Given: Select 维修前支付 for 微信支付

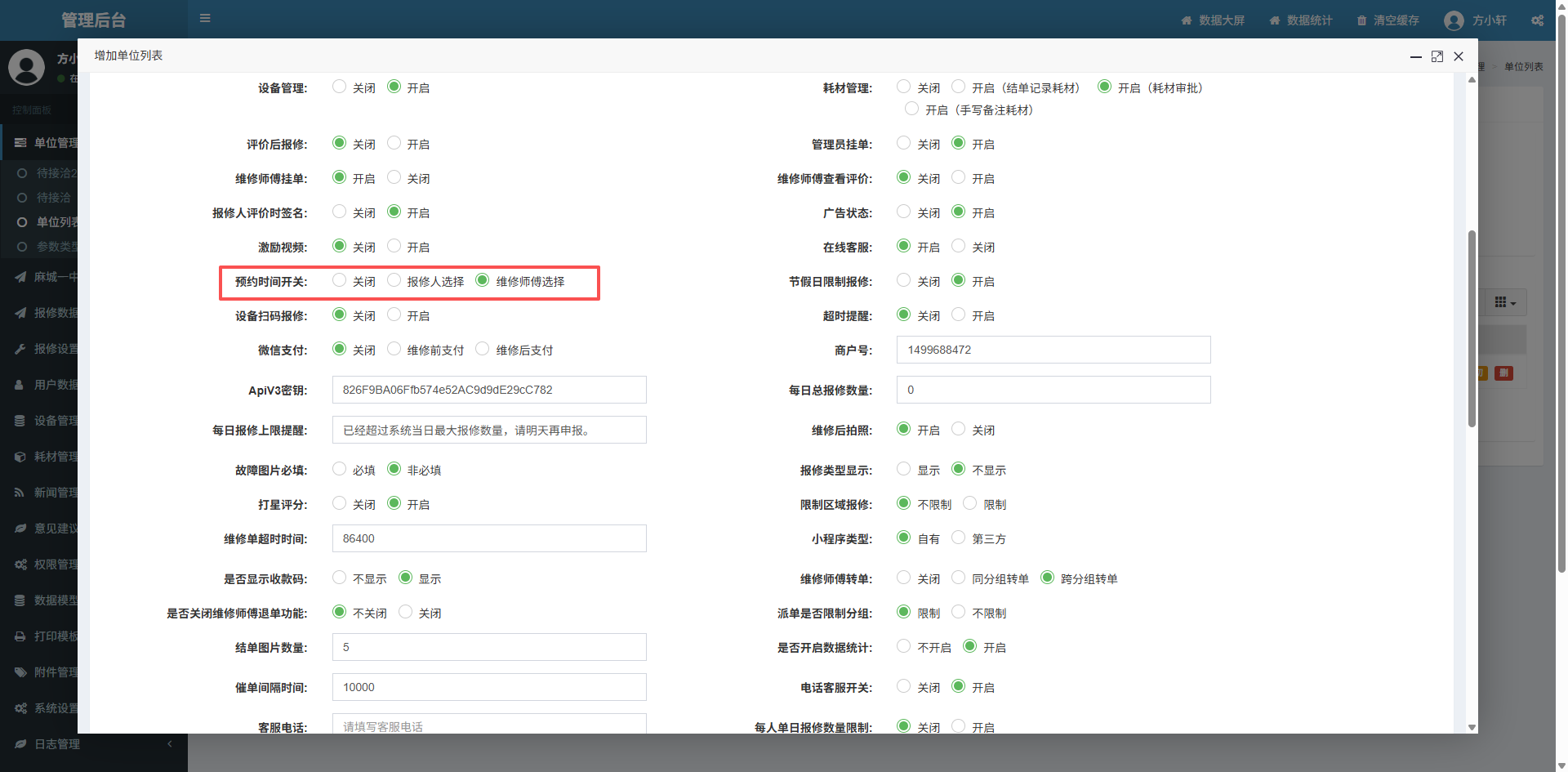Looking at the screenshot, I should click(x=394, y=349).
